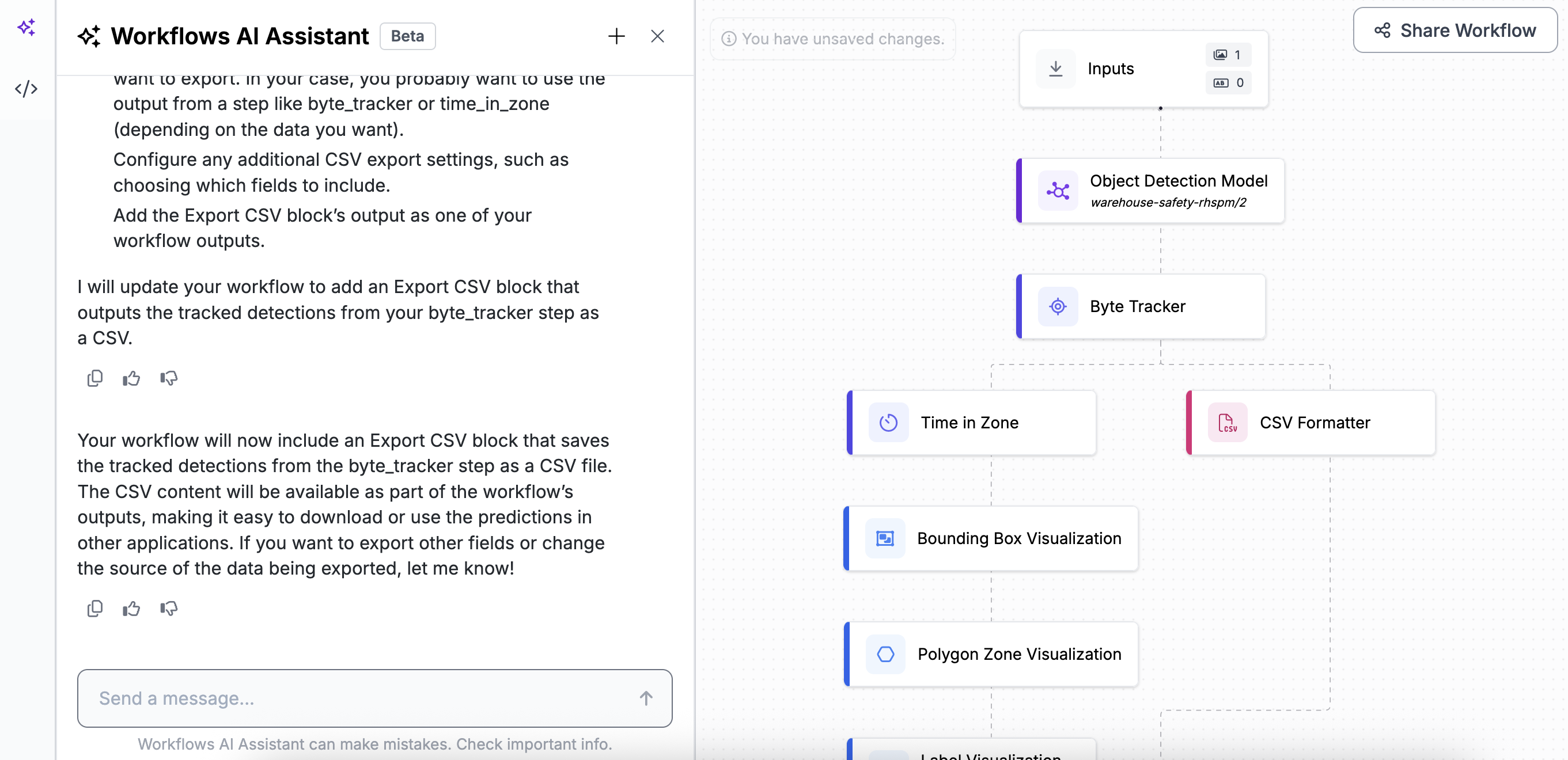
Task: Click the Send a message input field
Action: (x=359, y=698)
